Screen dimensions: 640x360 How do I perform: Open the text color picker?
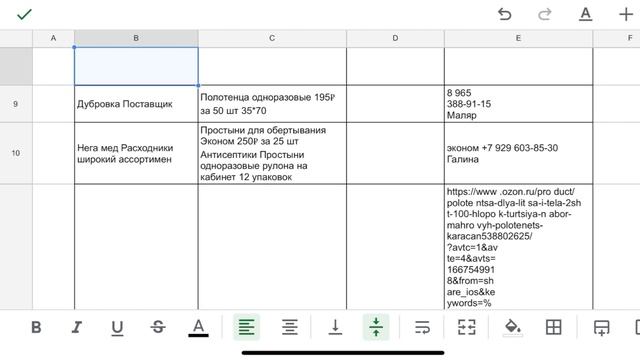(x=198, y=328)
